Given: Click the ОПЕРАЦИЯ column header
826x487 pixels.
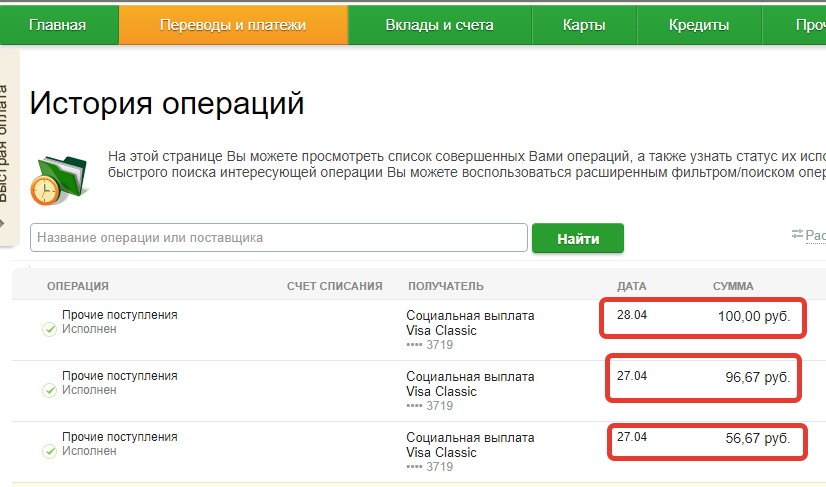Looking at the screenshot, I should coord(78,286).
